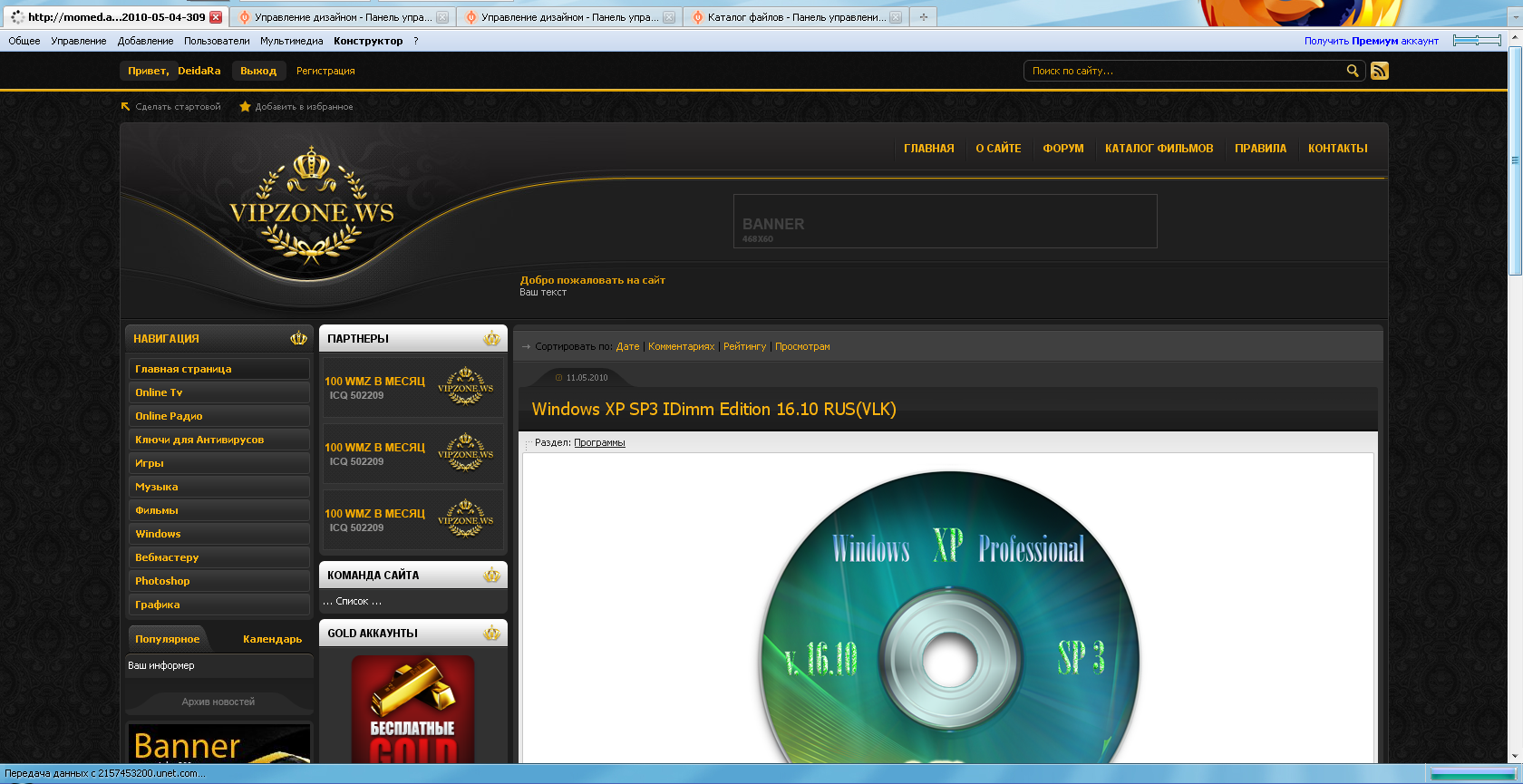Screen dimensions: 1523x784
Task: Open the Регистрация link
Action: [325, 71]
